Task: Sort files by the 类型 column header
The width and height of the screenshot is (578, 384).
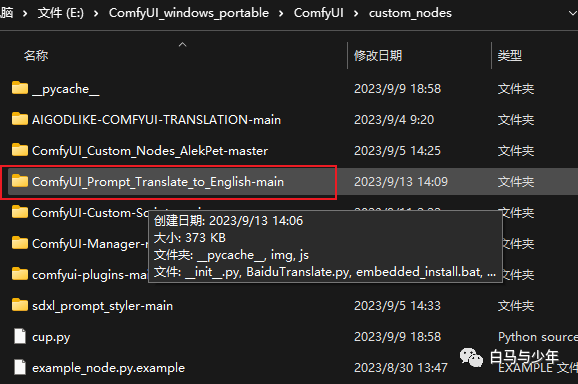Action: point(510,56)
